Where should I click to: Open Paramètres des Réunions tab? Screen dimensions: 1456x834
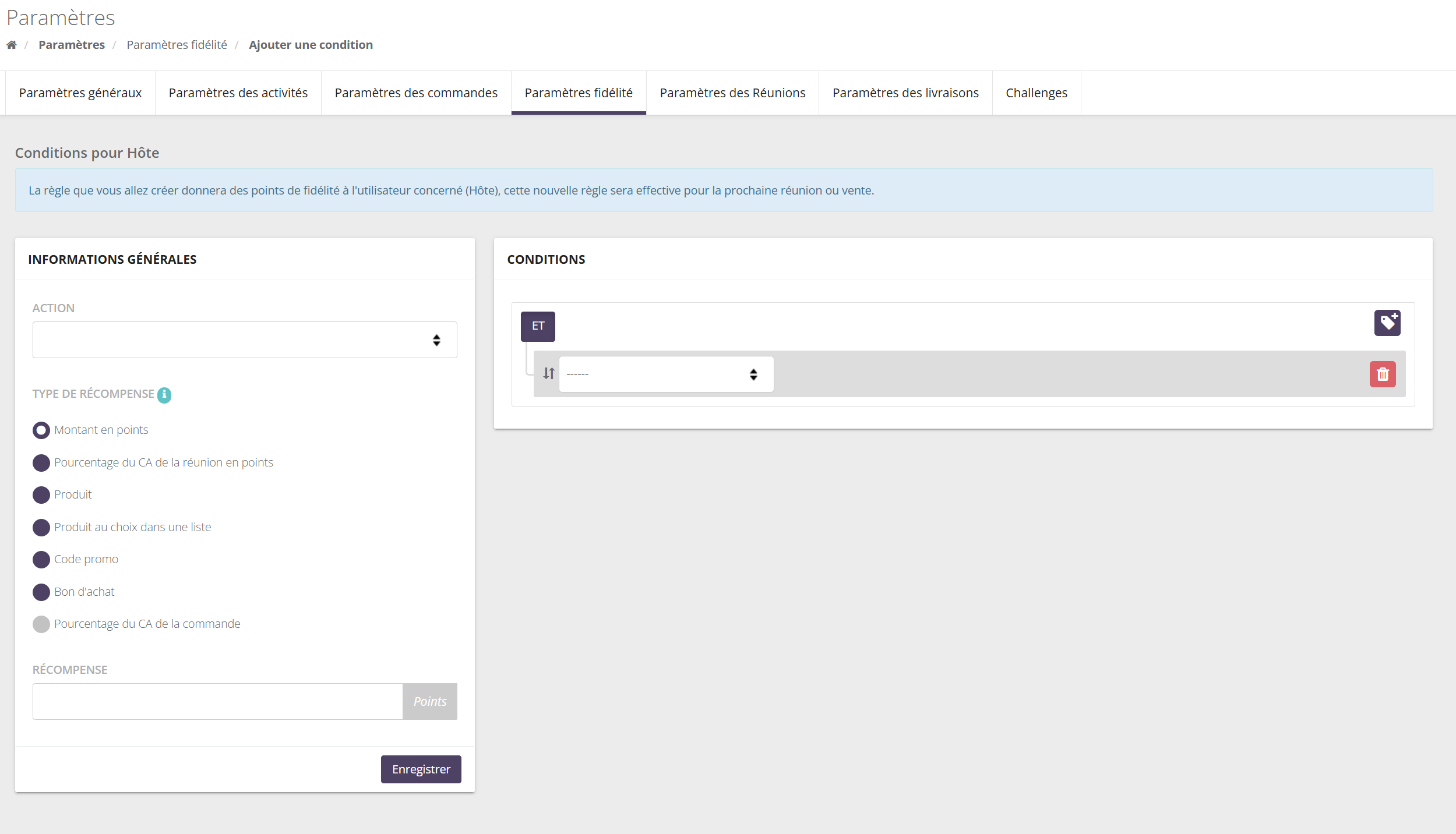732,93
